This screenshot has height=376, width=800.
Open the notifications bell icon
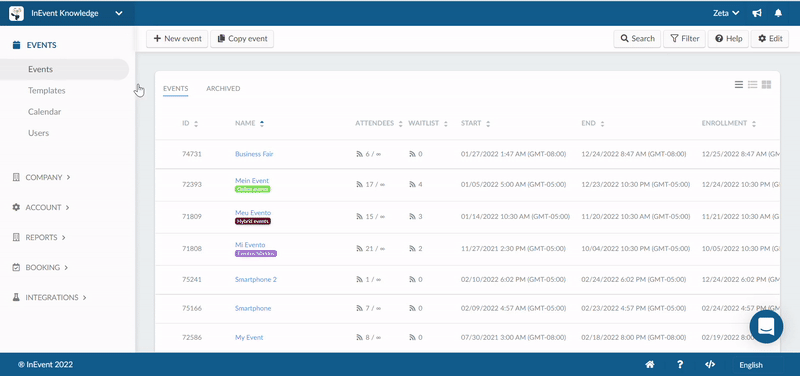click(778, 13)
